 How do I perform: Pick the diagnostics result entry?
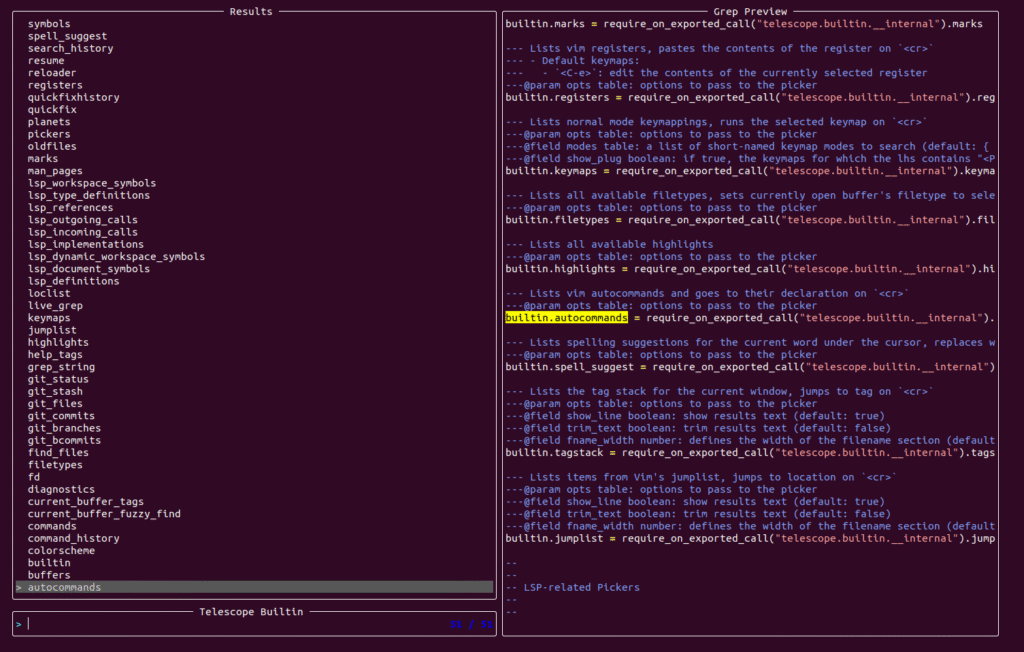(61, 489)
